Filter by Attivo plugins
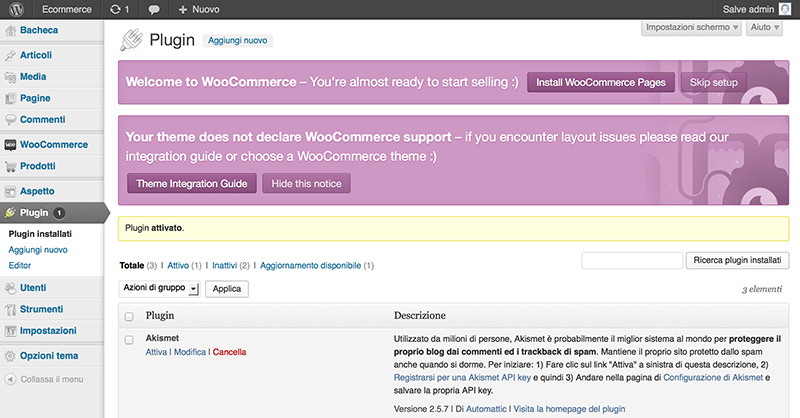The image size is (800, 418). (x=178, y=265)
